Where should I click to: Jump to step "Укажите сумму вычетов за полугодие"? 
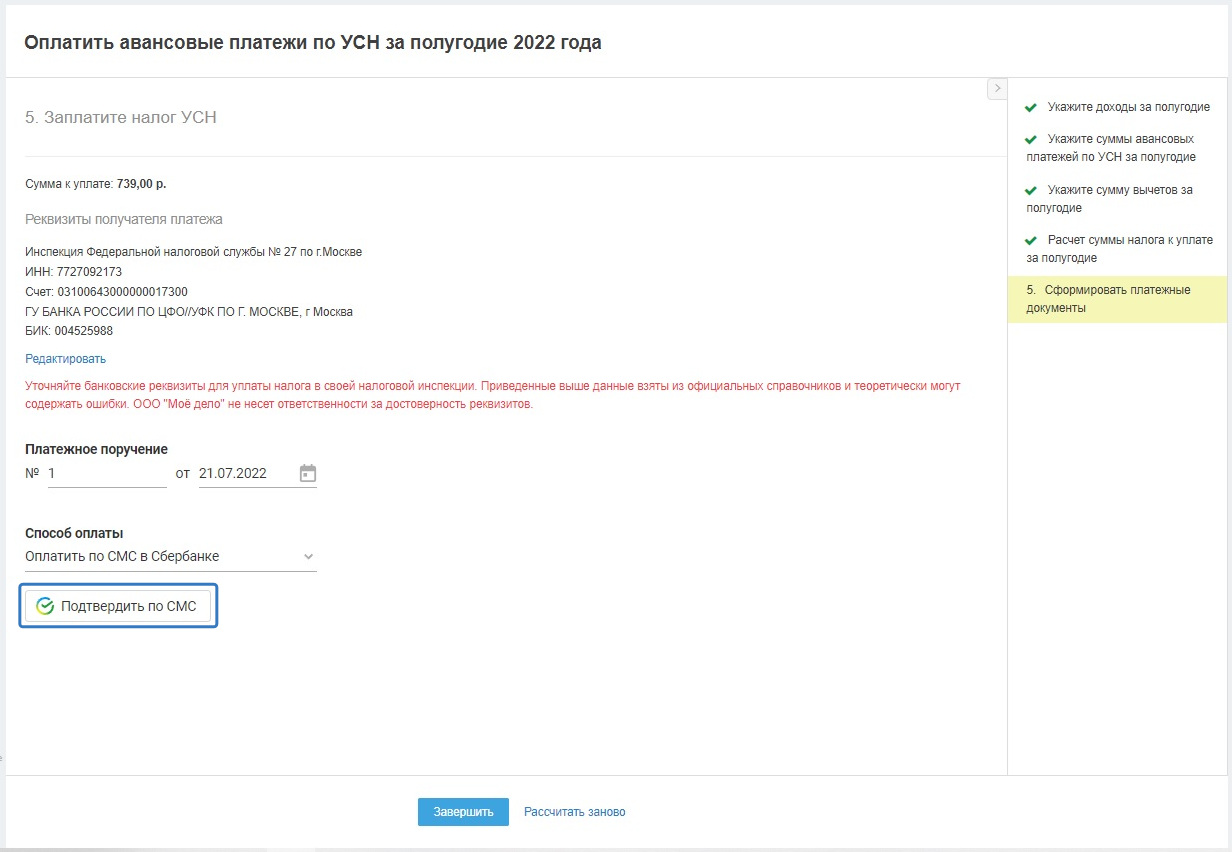click(x=1118, y=198)
